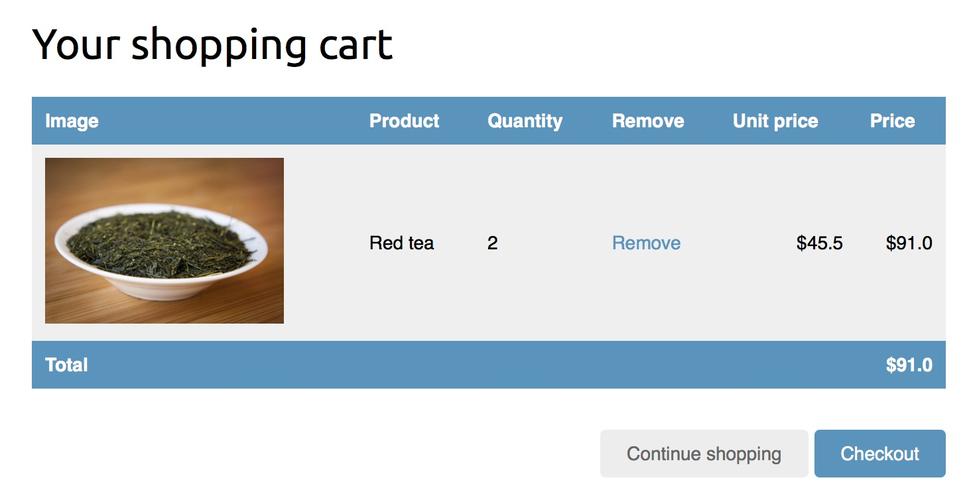
Task: Select the Unit price column header
Action: click(775, 121)
